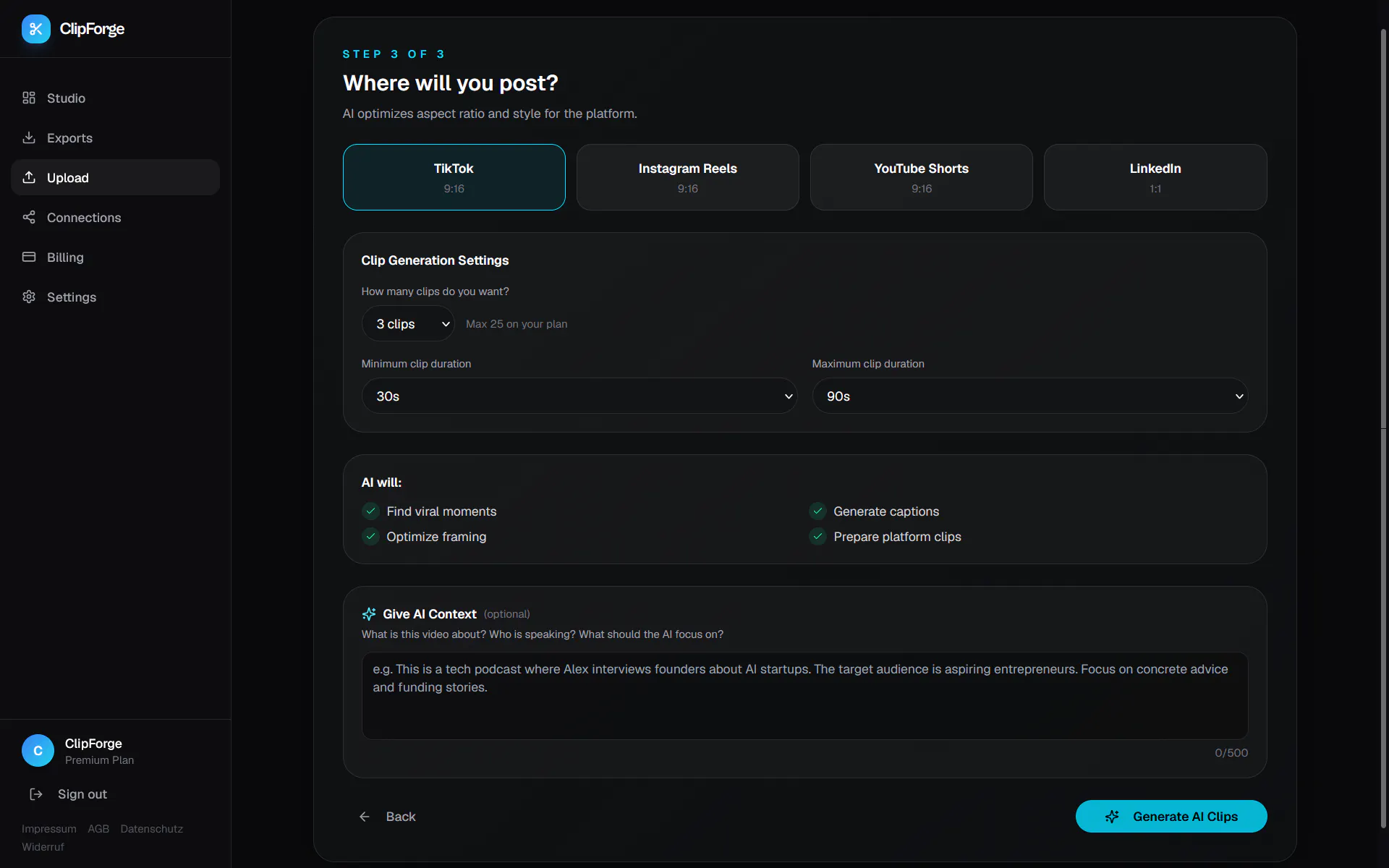The height and width of the screenshot is (868, 1389).
Task: Open the Widerruf footer link
Action: click(43, 847)
